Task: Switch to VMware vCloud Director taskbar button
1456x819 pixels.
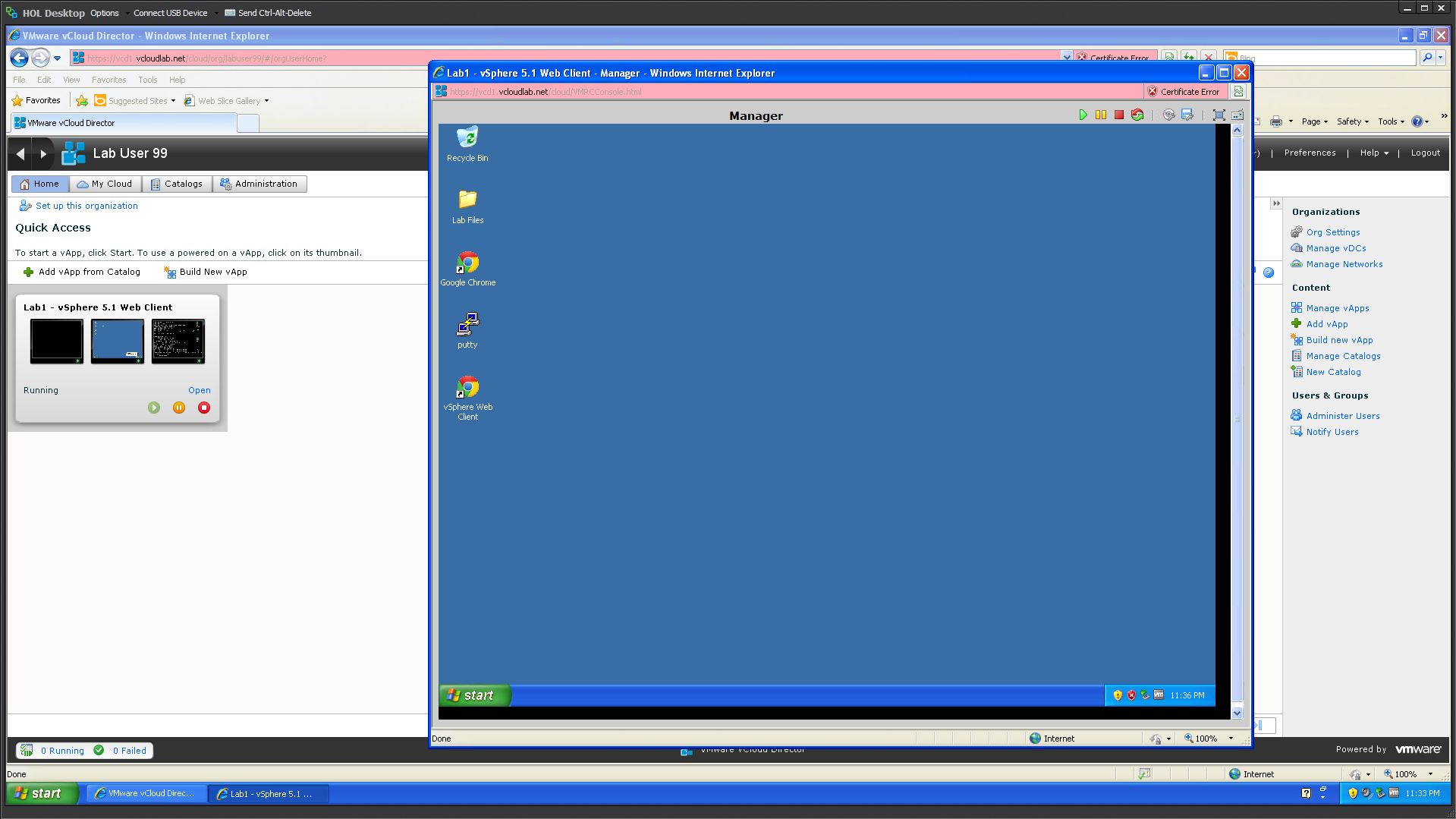Action: [x=146, y=793]
